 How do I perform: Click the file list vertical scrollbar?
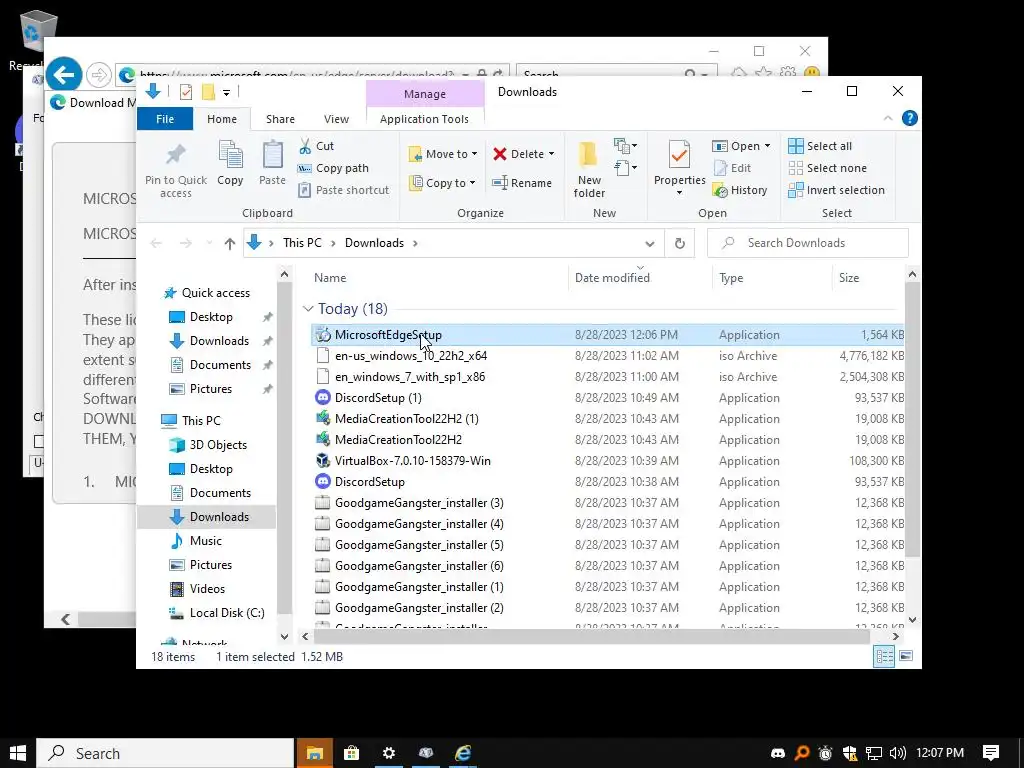912,418
